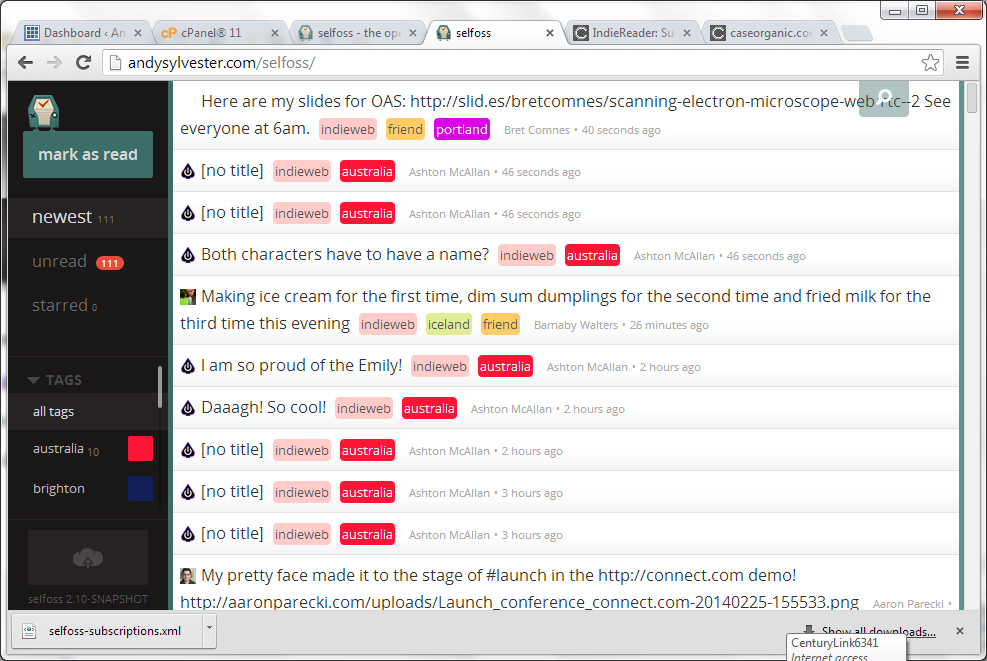Click the avatar beside 'My pretty face made it'
The image size is (987, 661).
pos(188,575)
